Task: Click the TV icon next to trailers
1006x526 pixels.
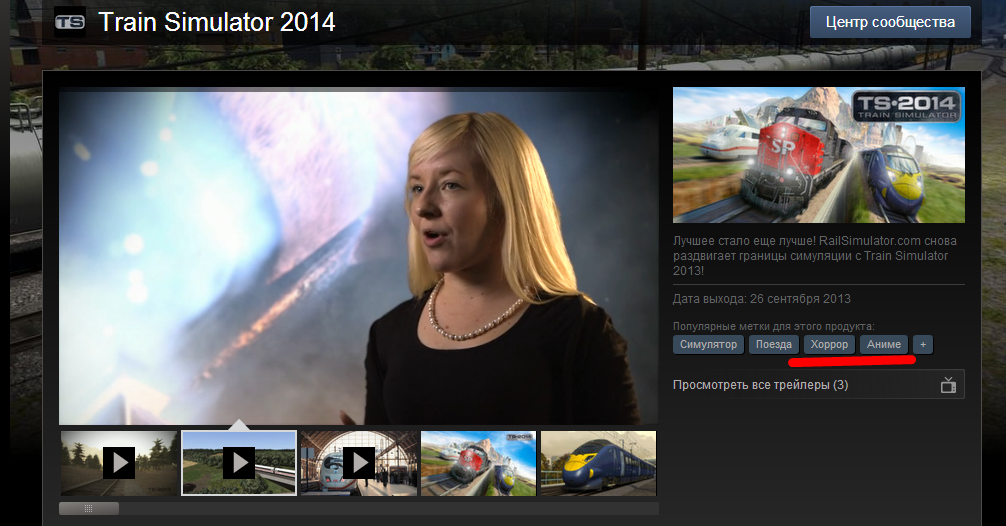Action: pyautogui.click(x=948, y=385)
